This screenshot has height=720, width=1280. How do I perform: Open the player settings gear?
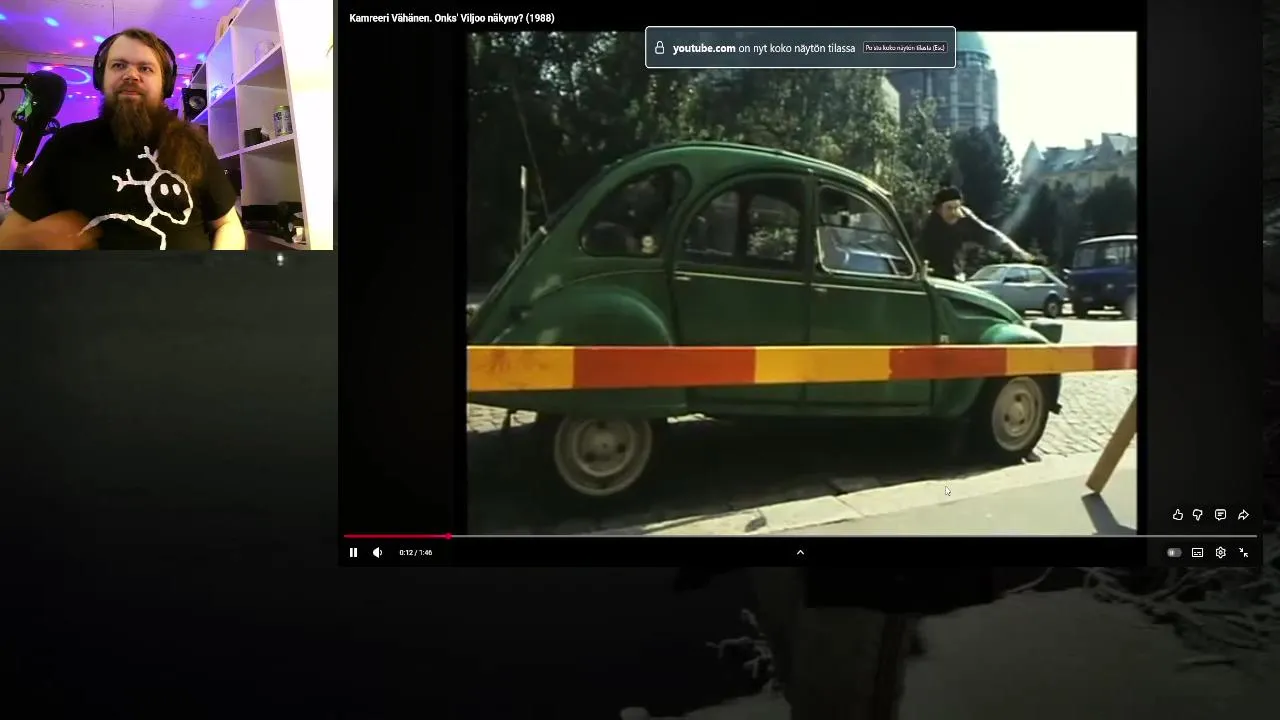tap(1220, 552)
